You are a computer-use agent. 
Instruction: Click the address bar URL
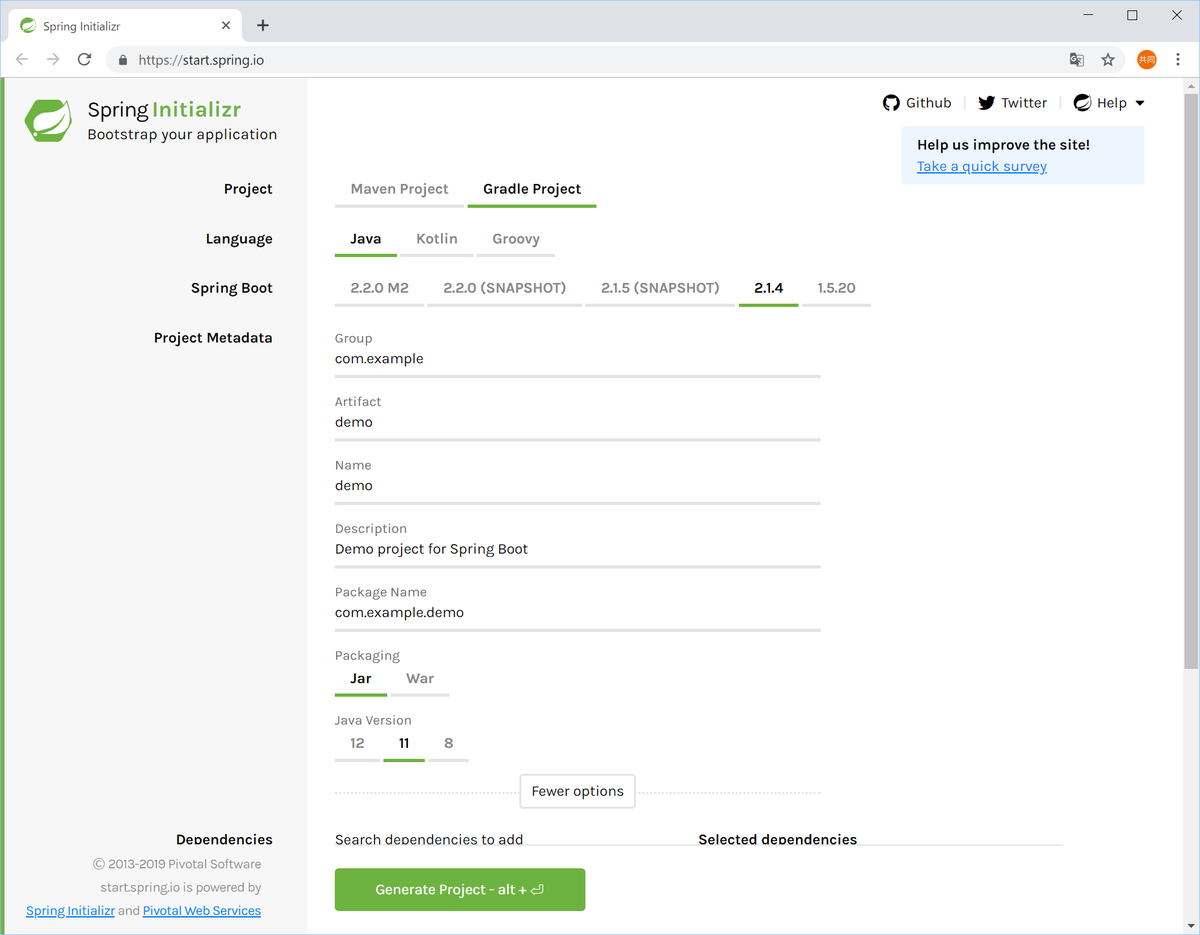pos(201,60)
